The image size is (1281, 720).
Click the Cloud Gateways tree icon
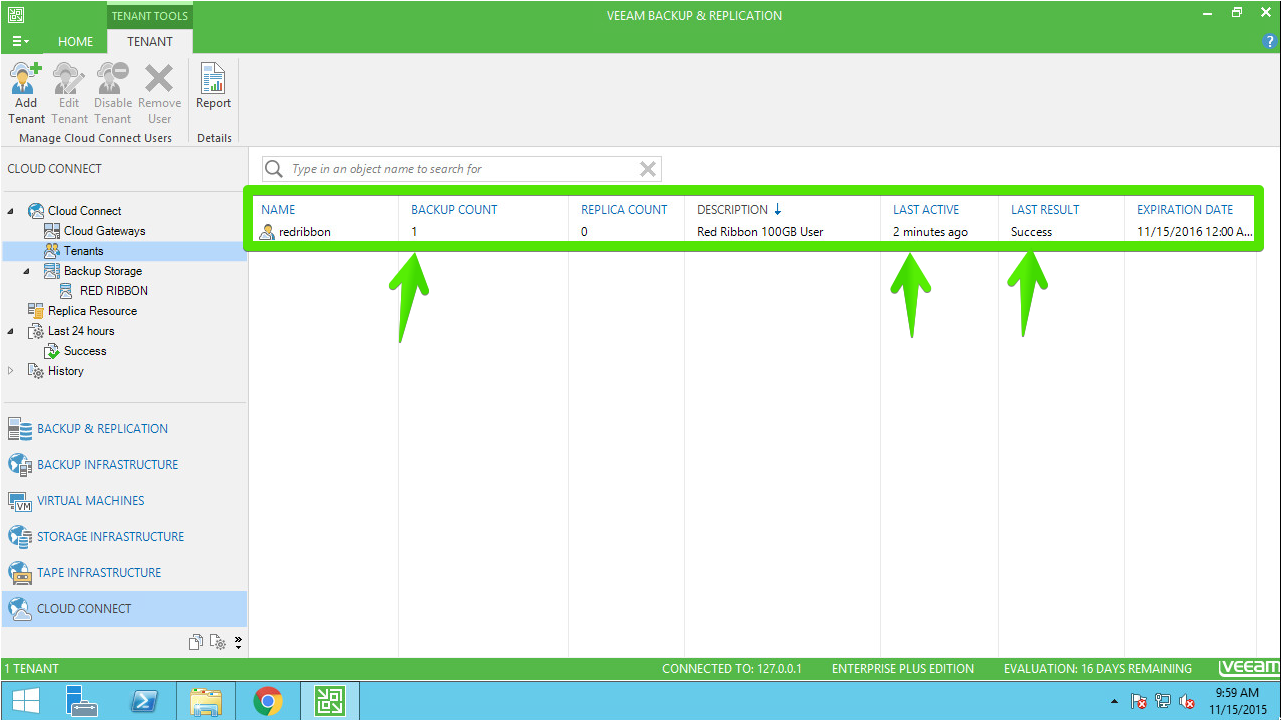52,231
